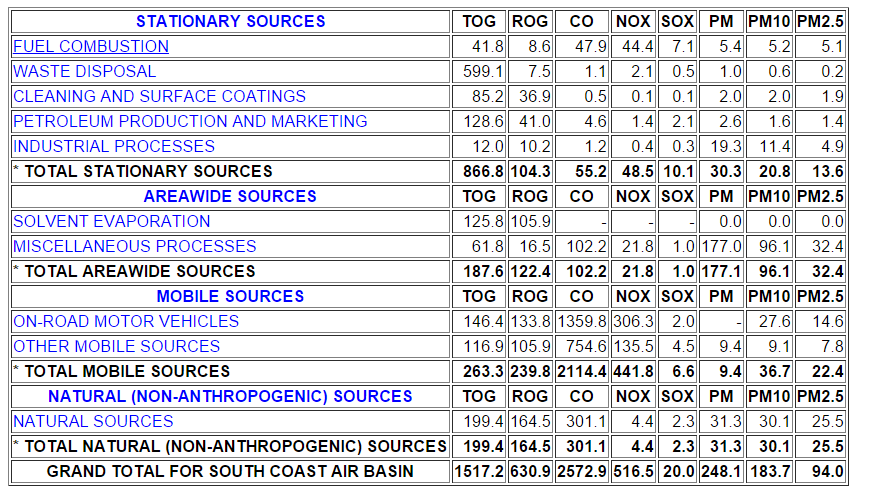The width and height of the screenshot is (872, 492).
Task: Open the SOLVENT EVAPORATION link
Action: click(x=112, y=221)
